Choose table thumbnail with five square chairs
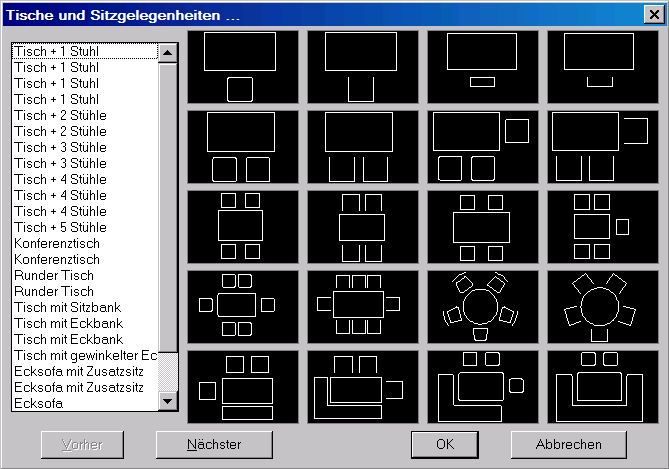 [x=603, y=227]
